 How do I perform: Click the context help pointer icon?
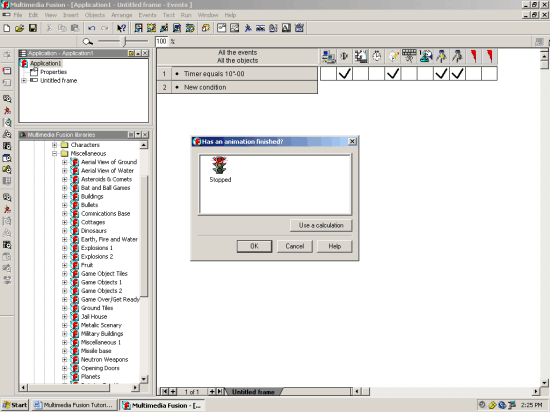pos(121,28)
